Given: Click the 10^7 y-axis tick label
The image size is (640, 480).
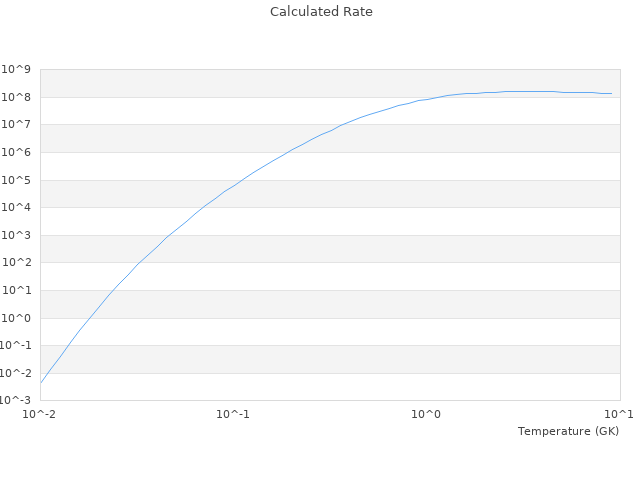Looking at the screenshot, I should coord(17,125).
